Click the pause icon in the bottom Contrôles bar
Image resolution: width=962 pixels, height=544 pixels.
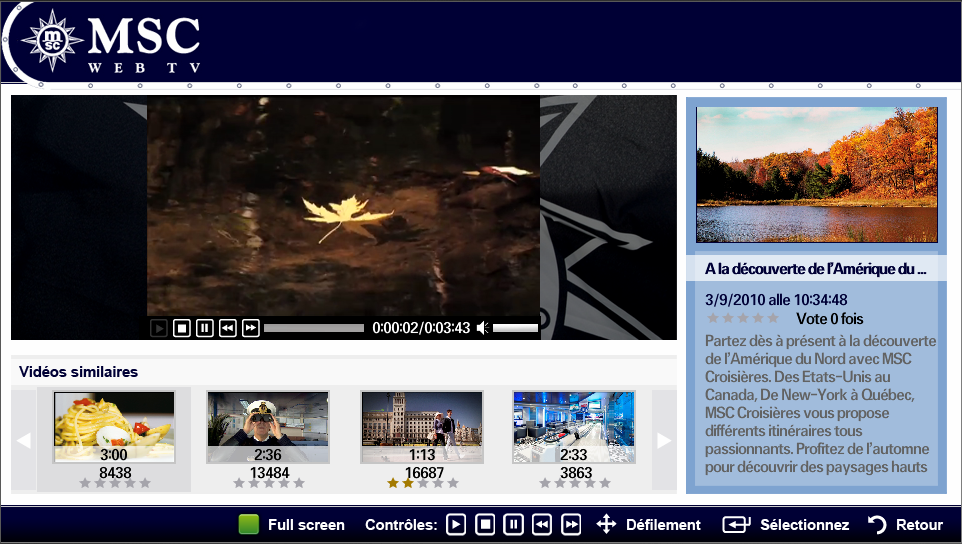514,524
